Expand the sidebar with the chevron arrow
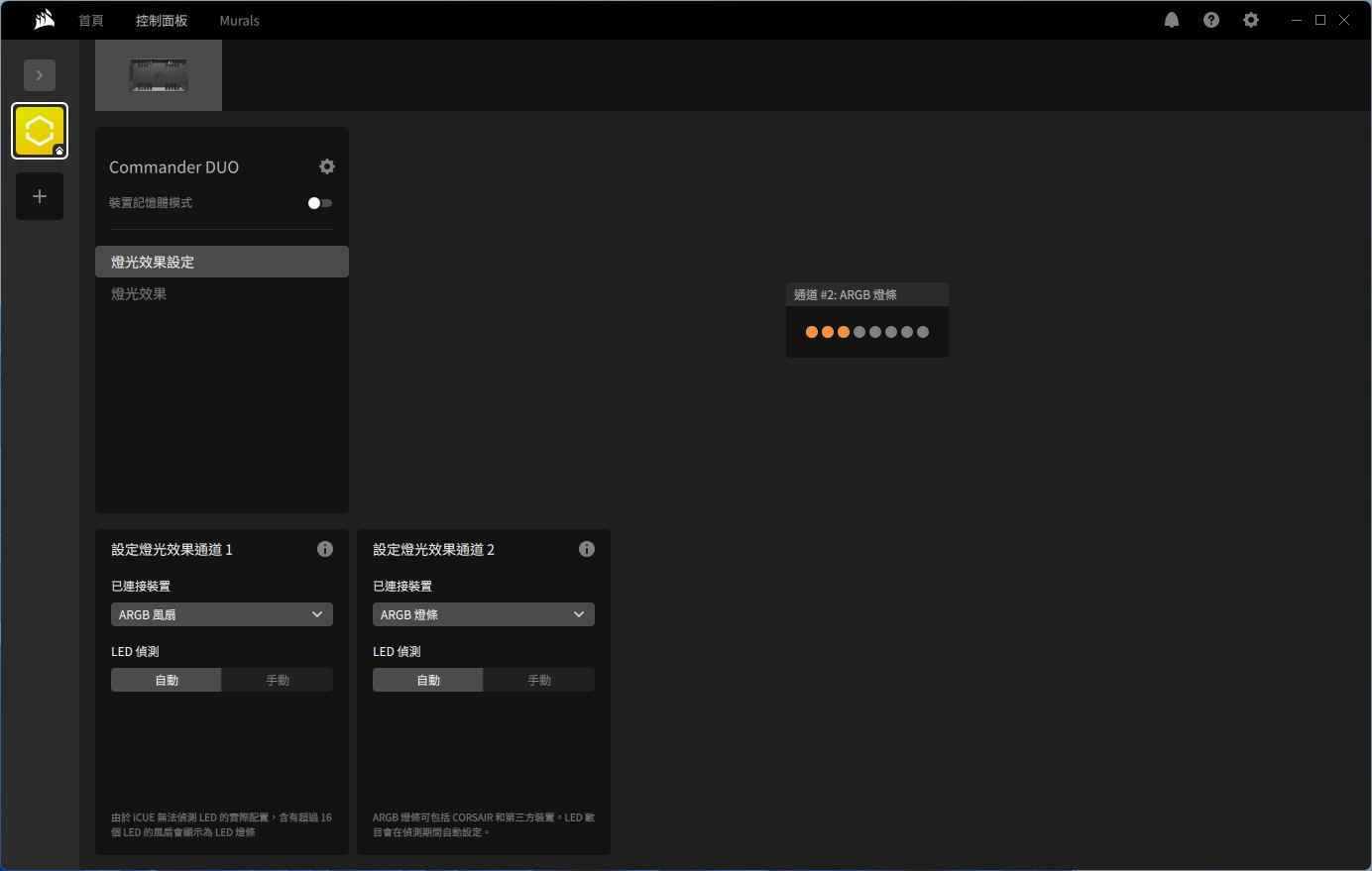This screenshot has height=871, width=1372. pos(40,75)
